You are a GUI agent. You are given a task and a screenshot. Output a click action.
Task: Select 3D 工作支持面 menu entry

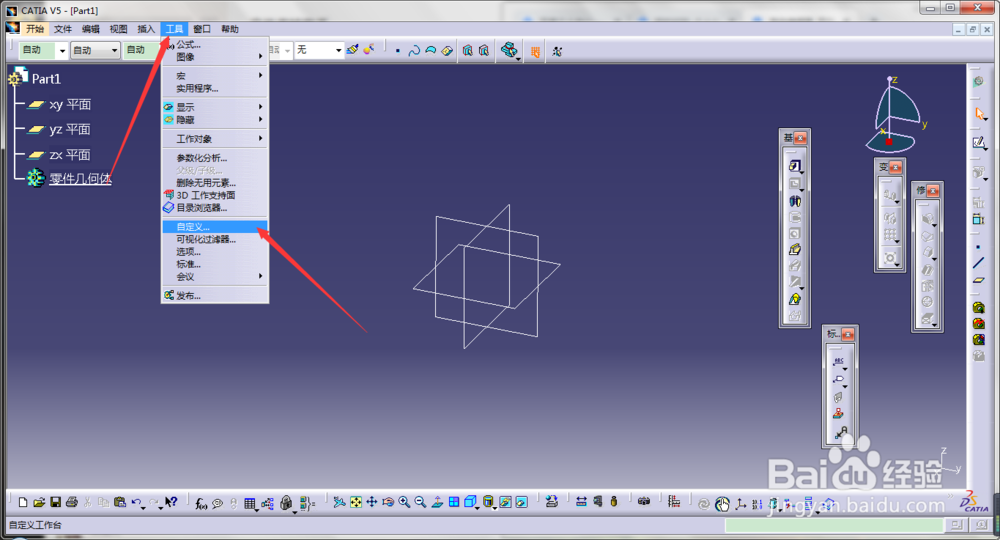pyautogui.click(x=214, y=195)
